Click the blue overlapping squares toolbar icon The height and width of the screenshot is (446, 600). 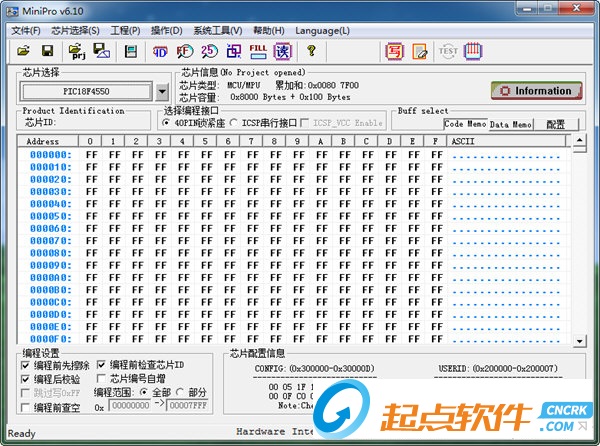click(234, 51)
